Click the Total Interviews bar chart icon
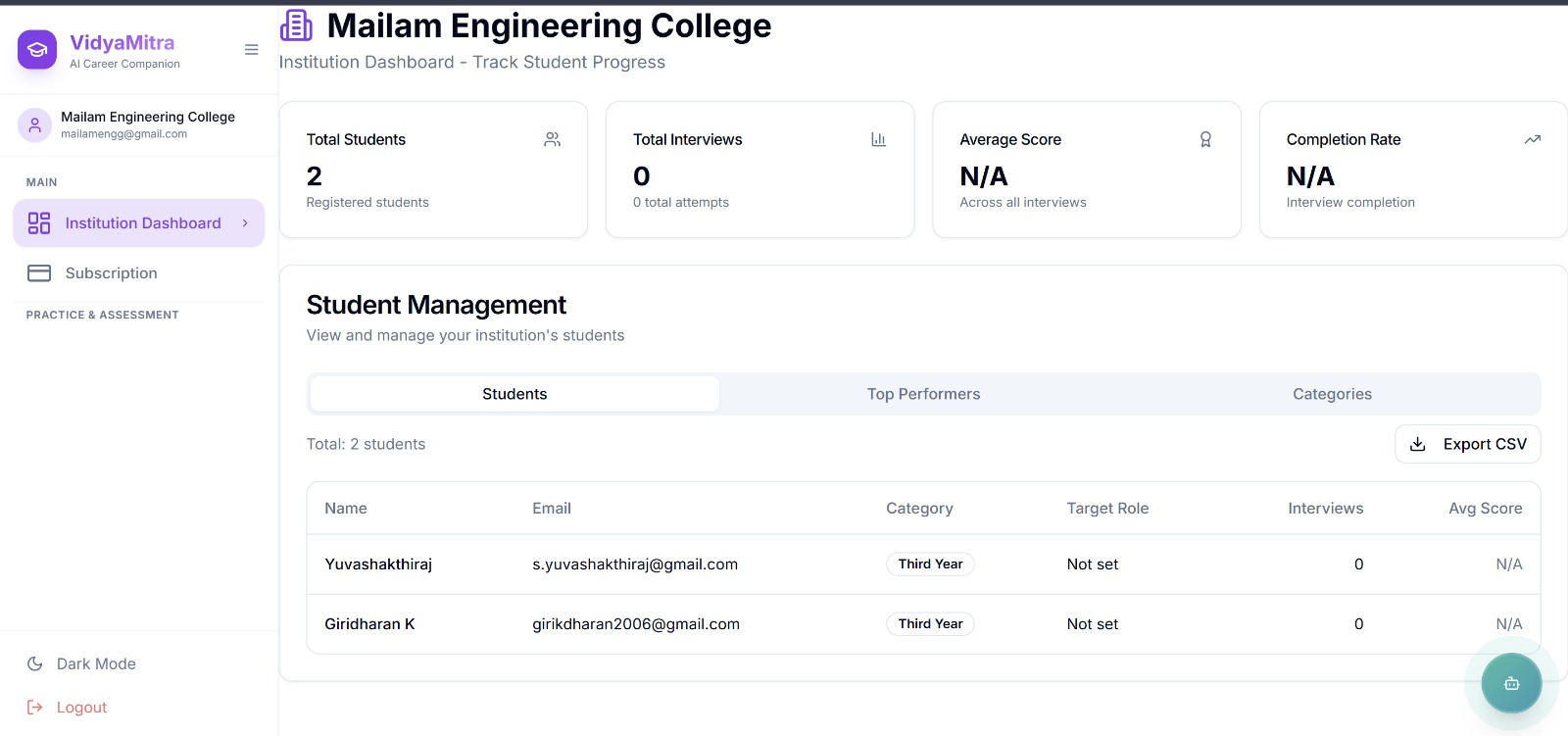The width and height of the screenshot is (1568, 736). [x=879, y=140]
